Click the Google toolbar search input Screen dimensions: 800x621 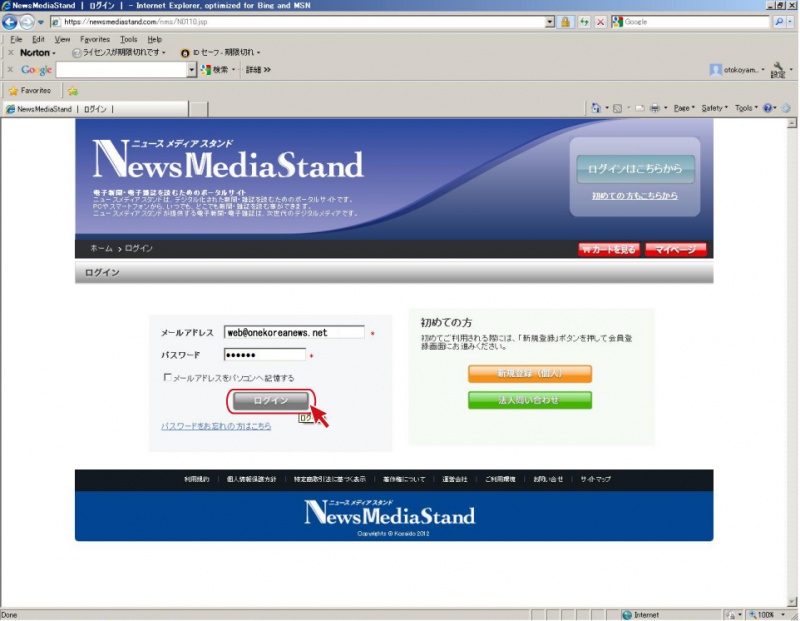point(121,70)
